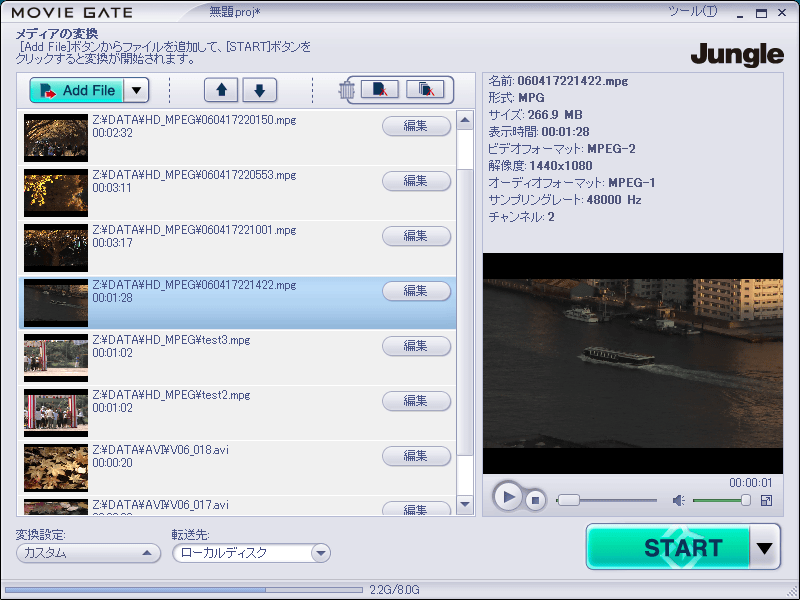800x600 pixels.
Task: Mute the preview speaker icon
Action: 679,501
